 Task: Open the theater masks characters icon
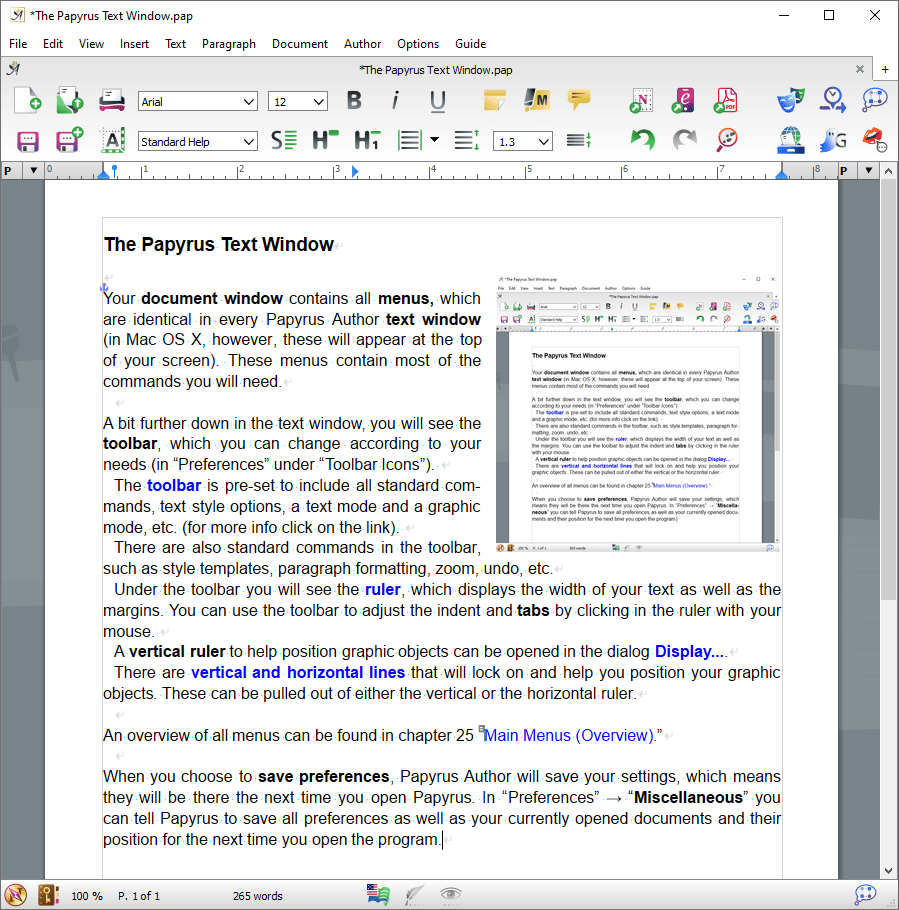point(791,100)
